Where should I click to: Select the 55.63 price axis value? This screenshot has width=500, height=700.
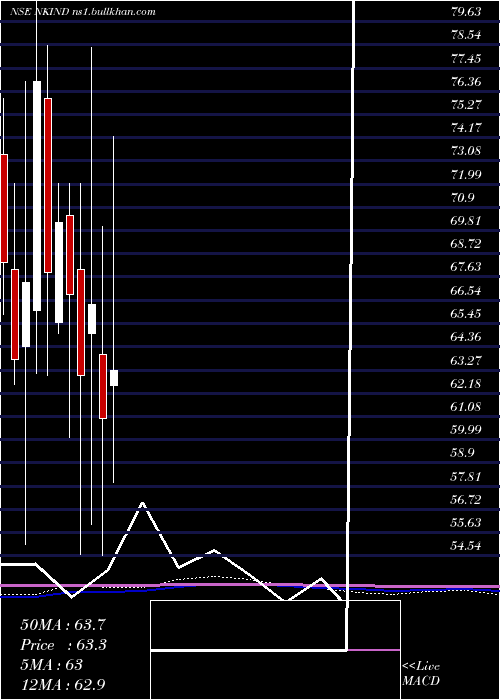tap(466, 522)
